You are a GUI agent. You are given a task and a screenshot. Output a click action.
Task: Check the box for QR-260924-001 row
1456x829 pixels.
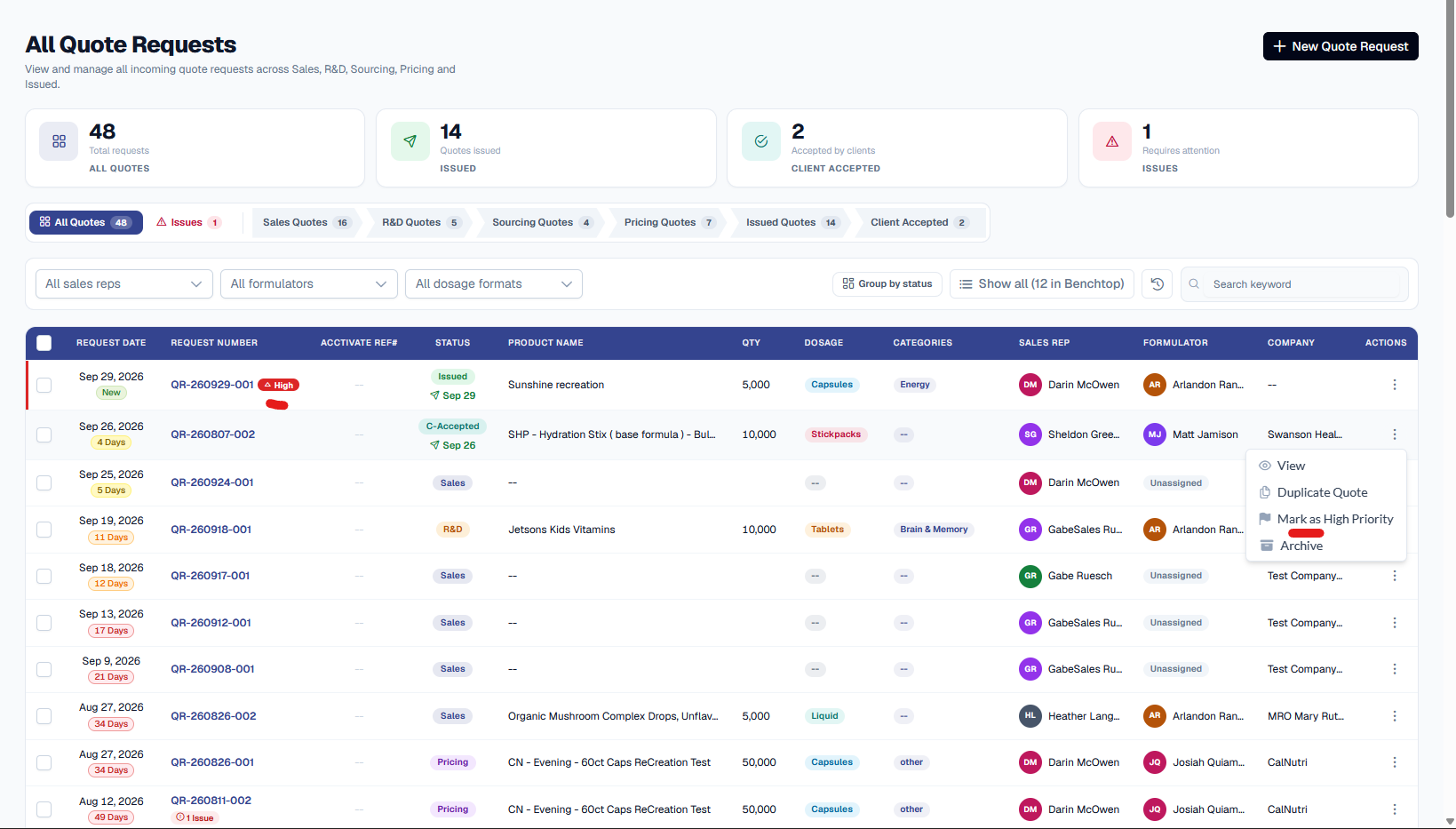(x=44, y=482)
